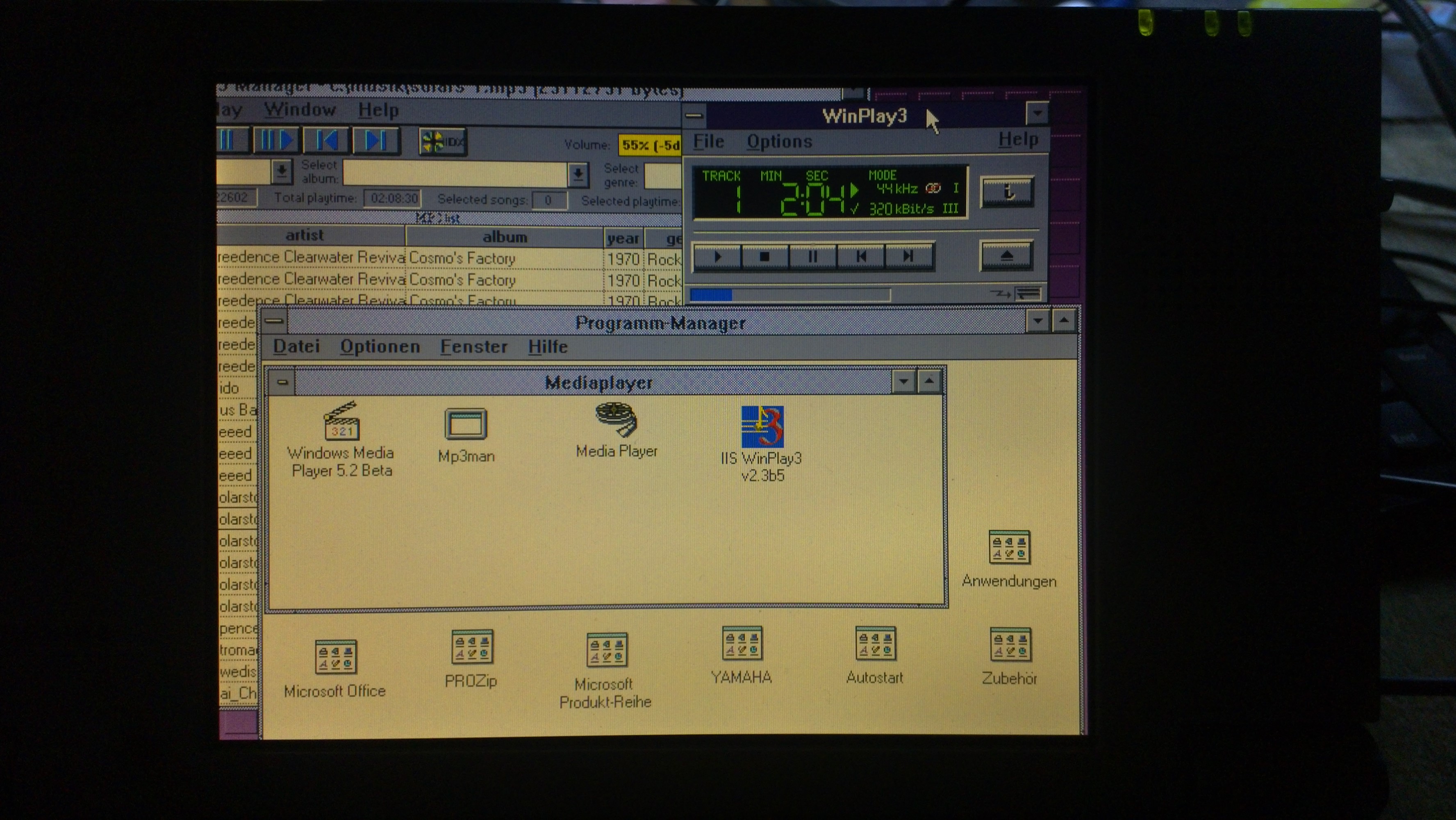Pause the track in WinPlay3
Image resolution: width=1456 pixels, height=820 pixels.
click(812, 257)
